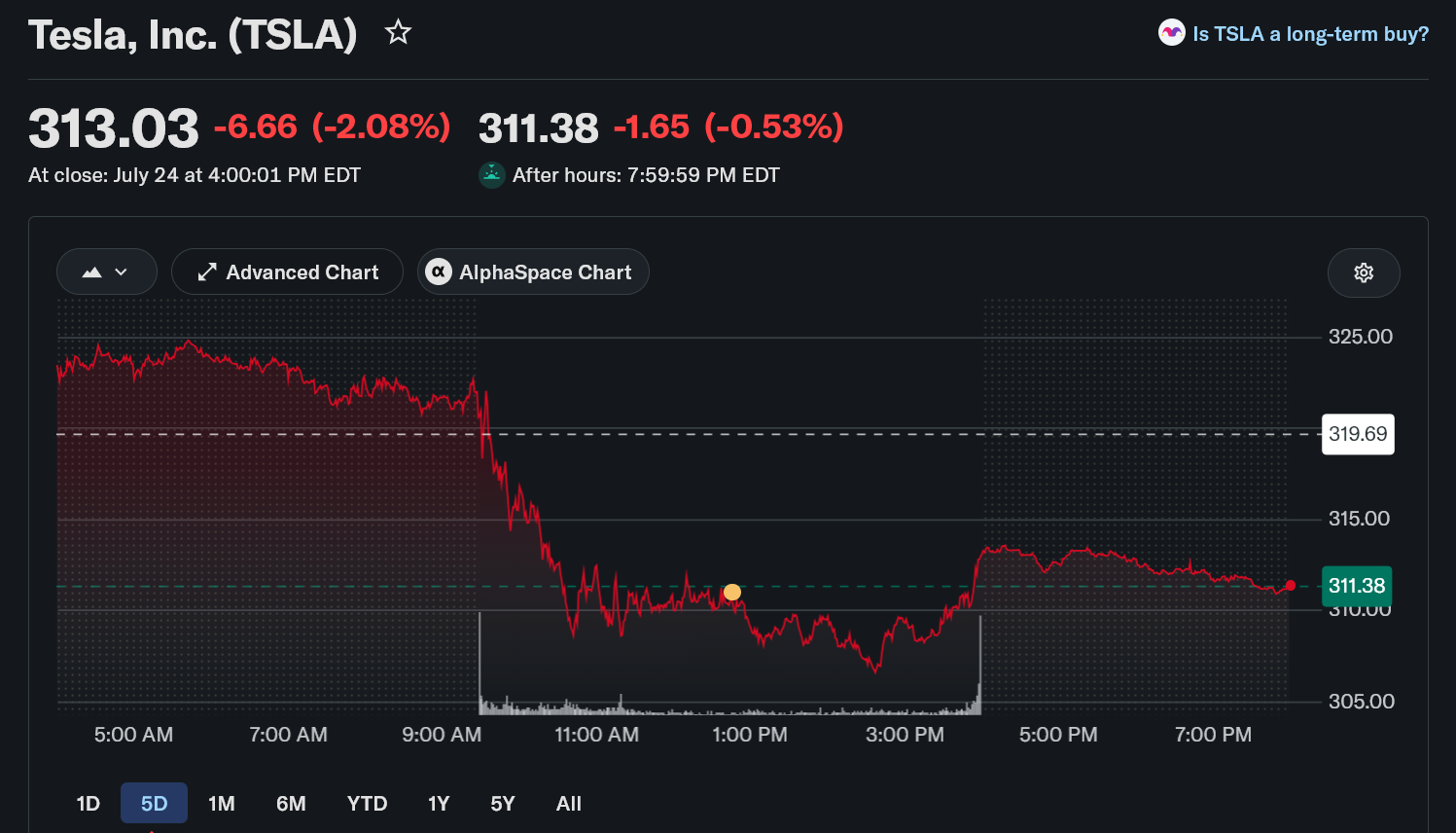Screen dimensions: 1456x833
Task: Click the orange event marker on chart
Action: pos(732,592)
